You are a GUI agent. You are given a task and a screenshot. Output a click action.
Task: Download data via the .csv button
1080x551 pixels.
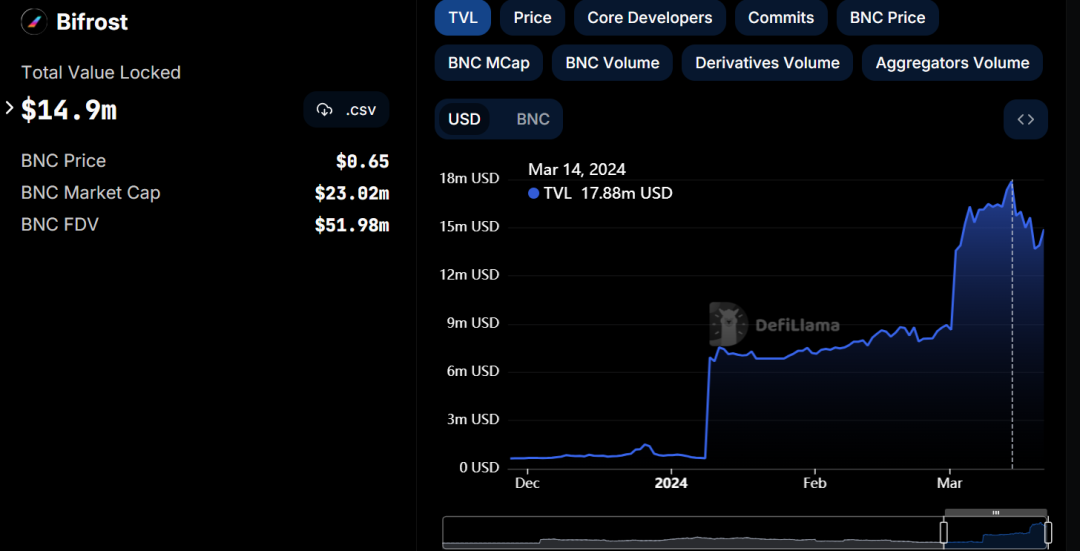[346, 110]
